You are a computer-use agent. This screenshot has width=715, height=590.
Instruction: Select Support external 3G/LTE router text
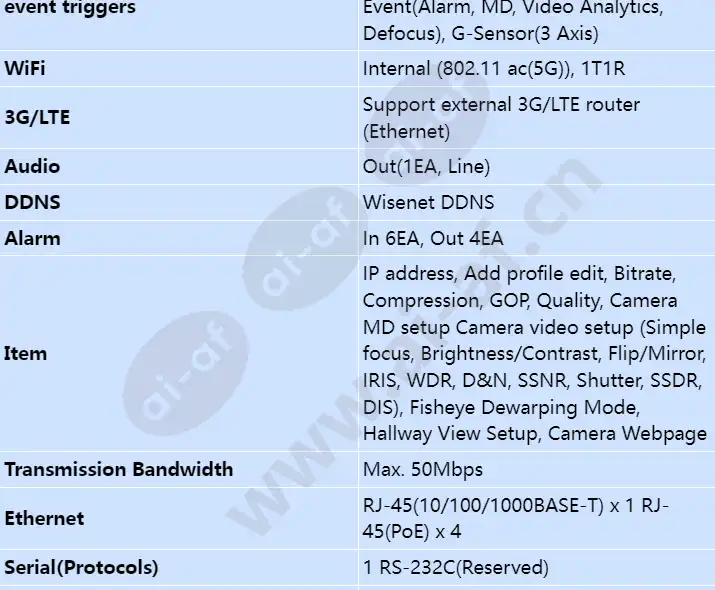coord(501,105)
